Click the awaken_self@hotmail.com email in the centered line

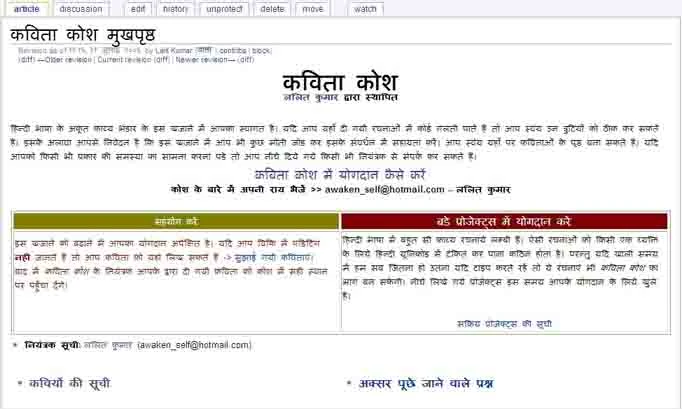click(384, 190)
